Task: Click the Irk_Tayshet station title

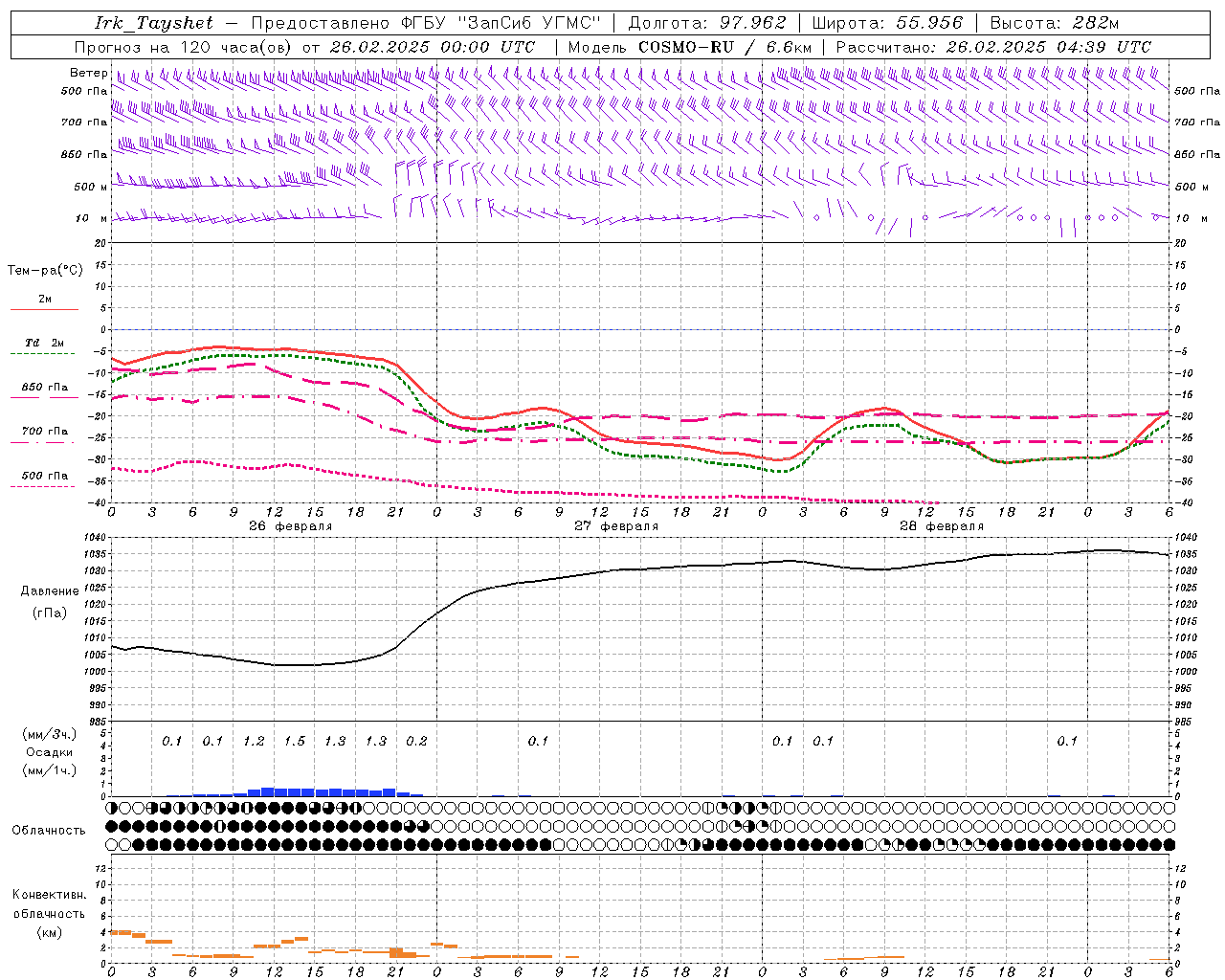Action: pos(154,23)
